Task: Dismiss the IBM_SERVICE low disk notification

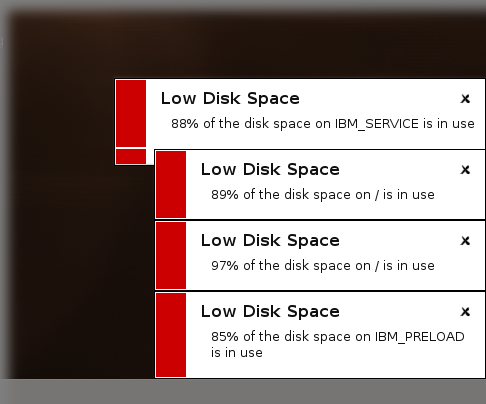Action: pos(465,99)
